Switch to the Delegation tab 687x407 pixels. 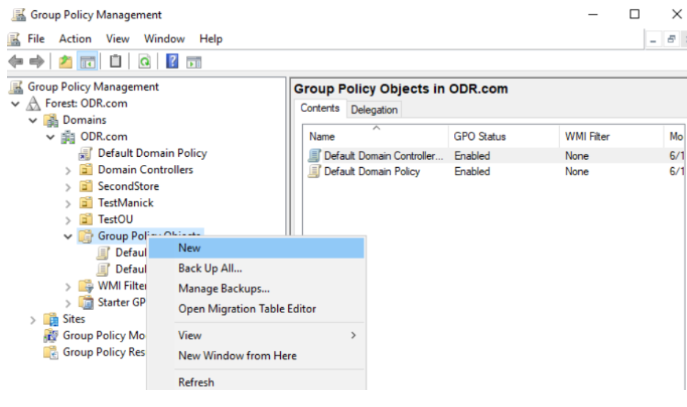click(374, 110)
